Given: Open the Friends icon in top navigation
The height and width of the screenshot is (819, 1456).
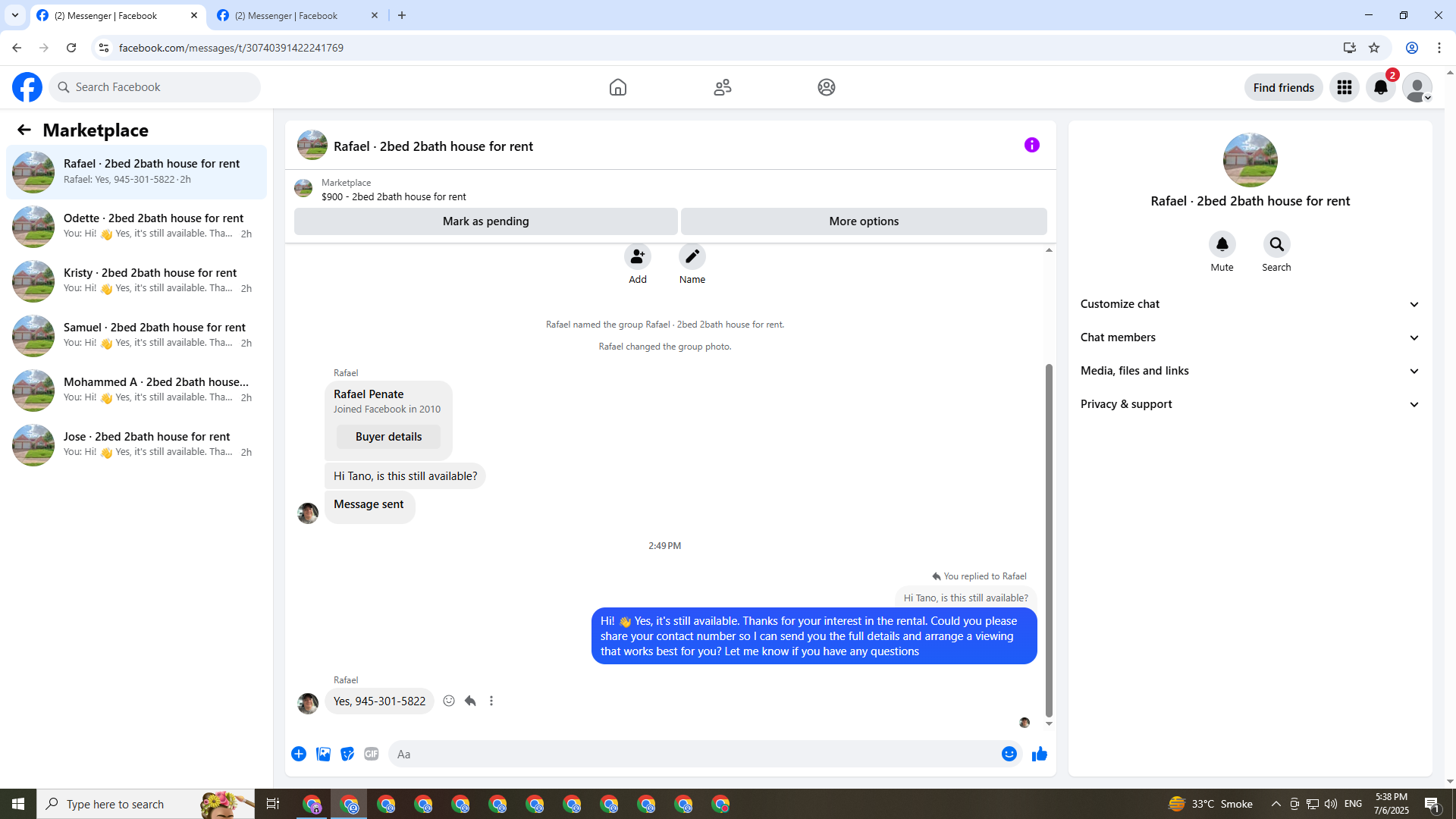Looking at the screenshot, I should coord(723,87).
